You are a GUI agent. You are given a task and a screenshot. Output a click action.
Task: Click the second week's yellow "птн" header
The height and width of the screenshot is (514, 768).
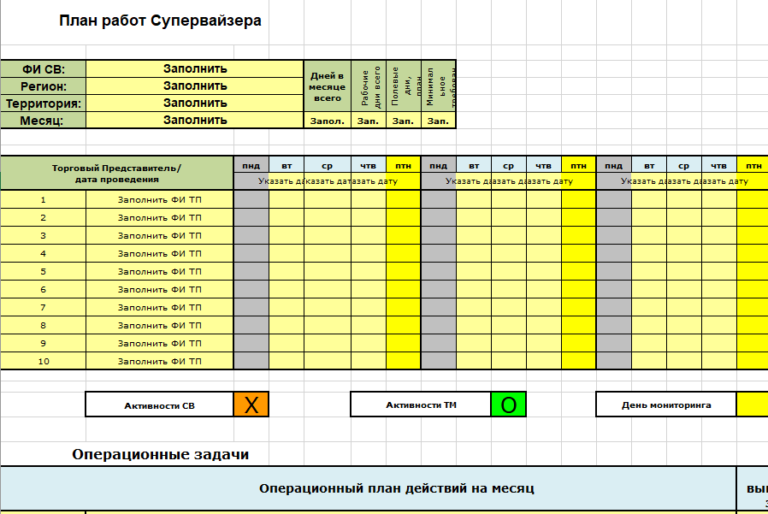[x=578, y=166]
